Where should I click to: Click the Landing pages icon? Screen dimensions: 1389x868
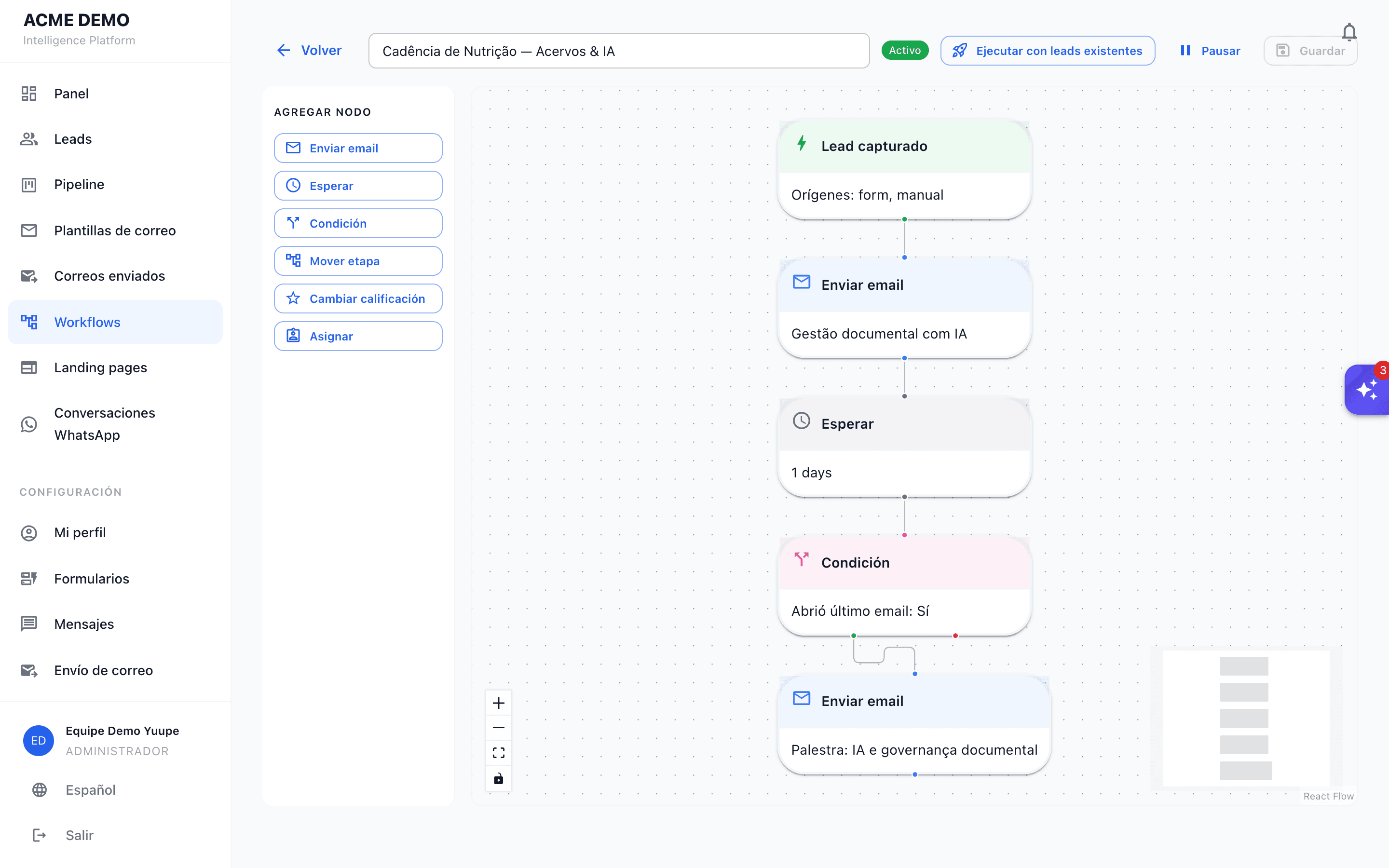click(x=29, y=367)
